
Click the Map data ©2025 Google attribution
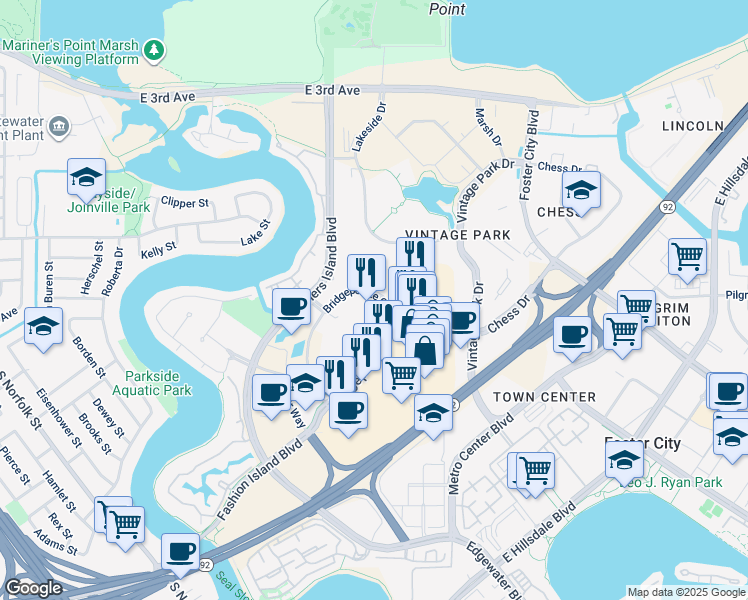point(686,593)
